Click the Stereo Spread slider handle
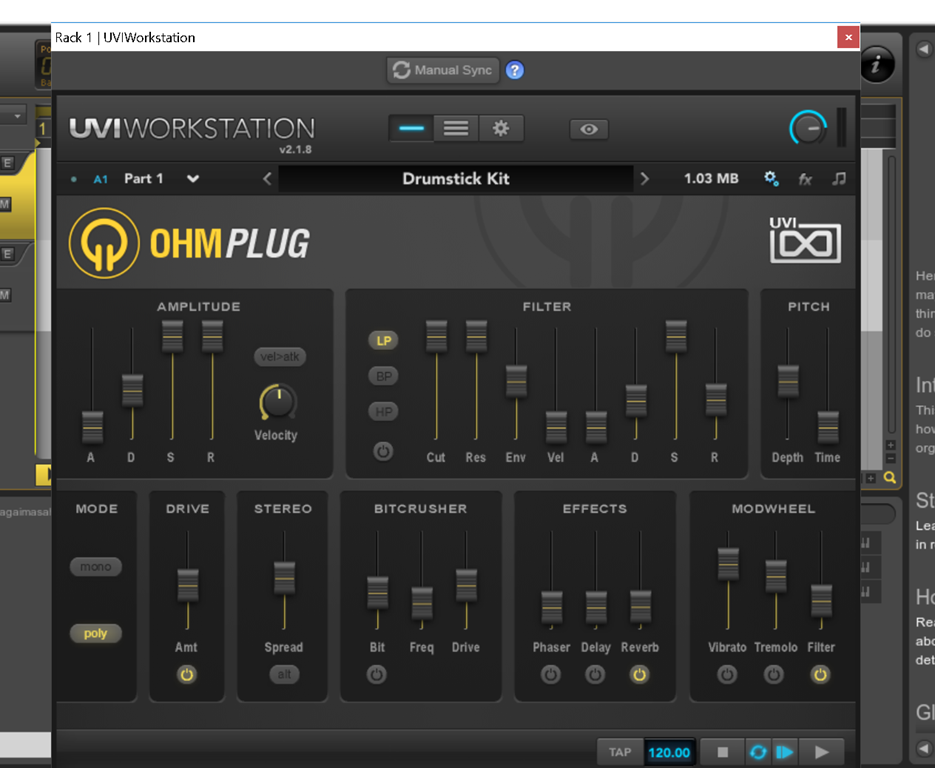935x768 pixels. tap(284, 578)
